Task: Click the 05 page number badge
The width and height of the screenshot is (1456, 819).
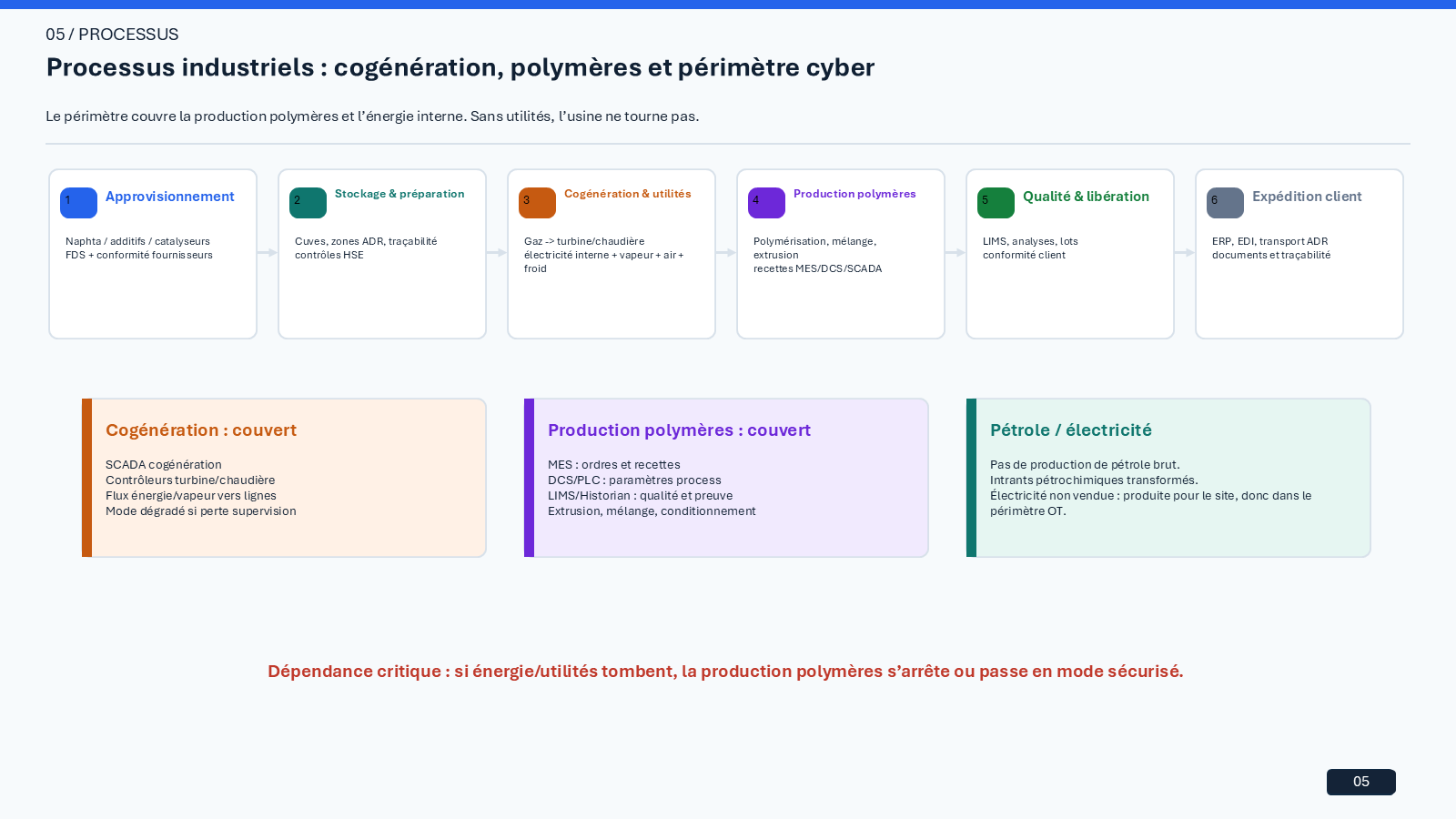Action: pyautogui.click(x=1361, y=782)
